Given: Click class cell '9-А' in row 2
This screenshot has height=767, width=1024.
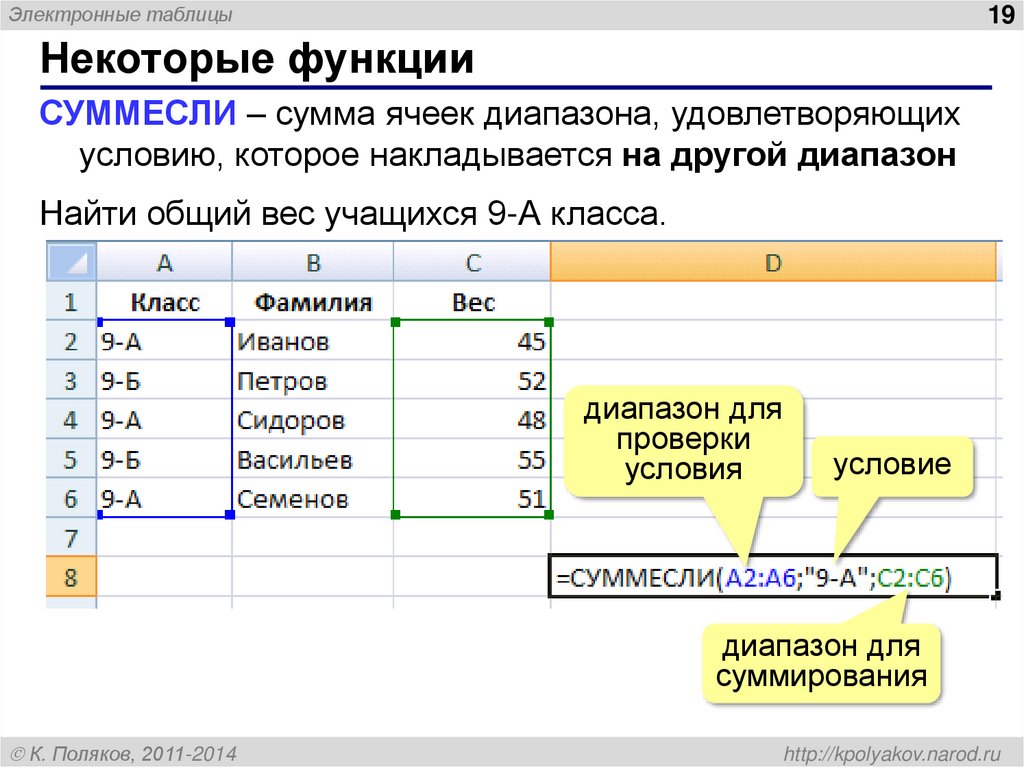Looking at the screenshot, I should [x=164, y=341].
